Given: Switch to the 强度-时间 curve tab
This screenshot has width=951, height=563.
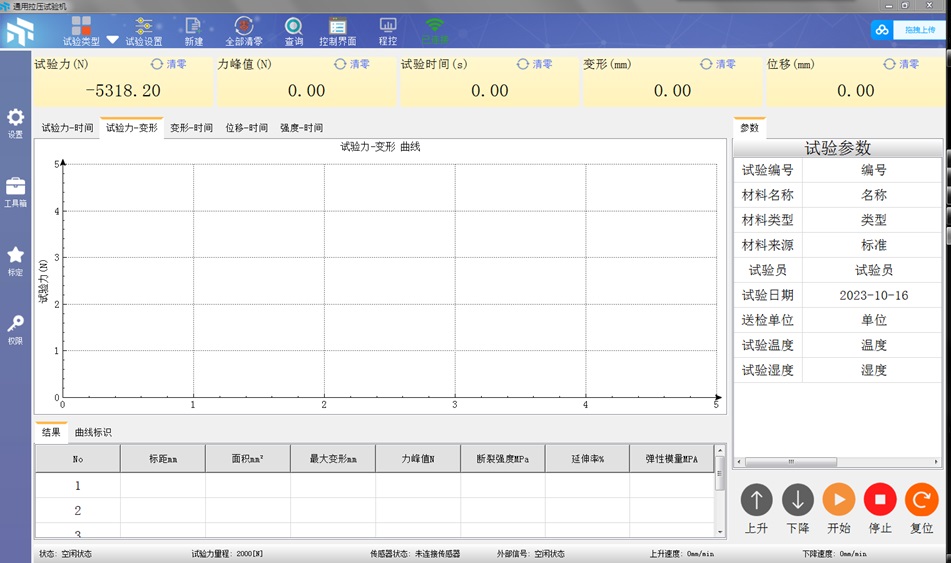Looking at the screenshot, I should 301,128.
